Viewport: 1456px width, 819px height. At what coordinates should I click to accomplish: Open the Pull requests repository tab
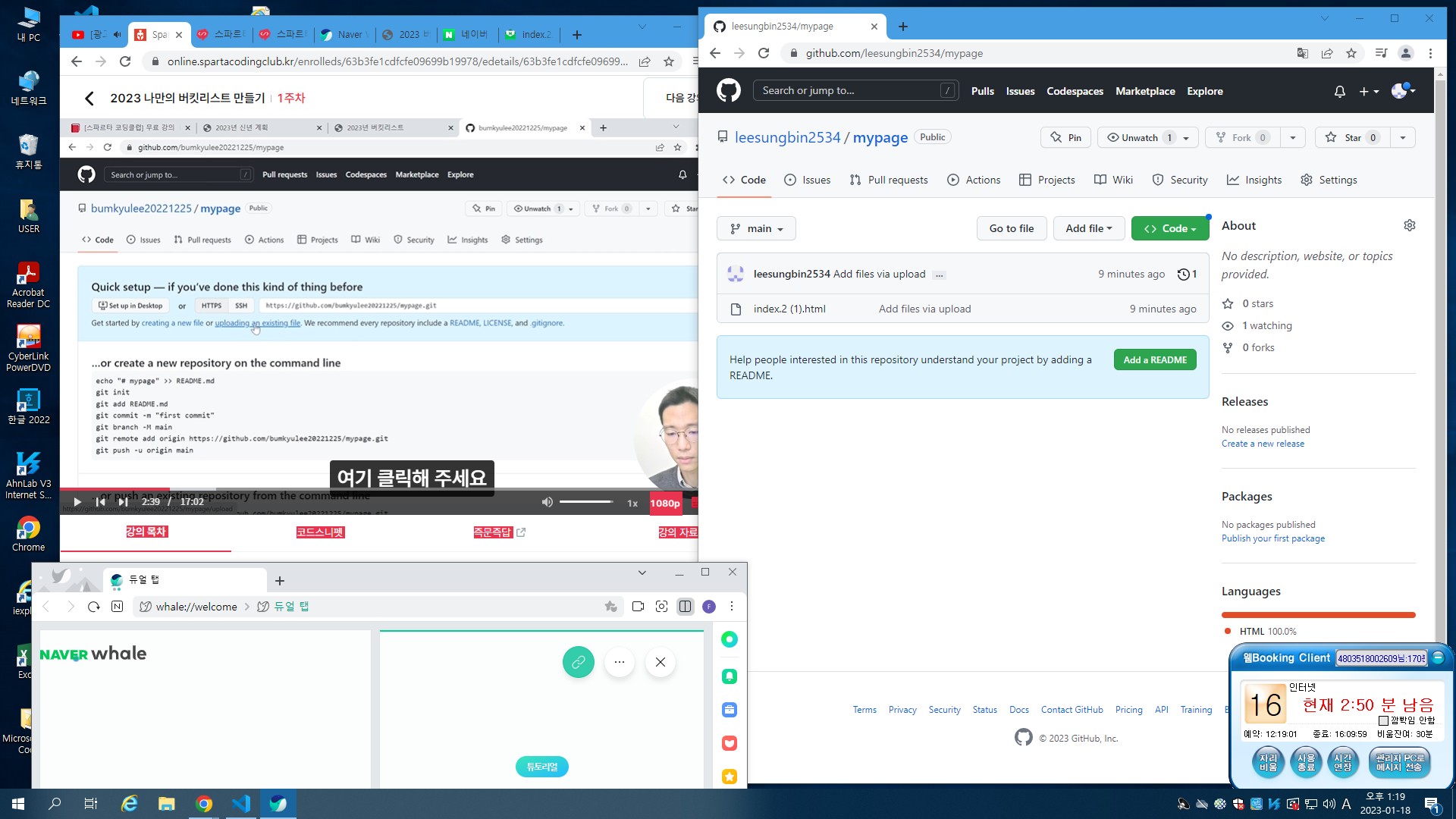pyautogui.click(x=889, y=180)
